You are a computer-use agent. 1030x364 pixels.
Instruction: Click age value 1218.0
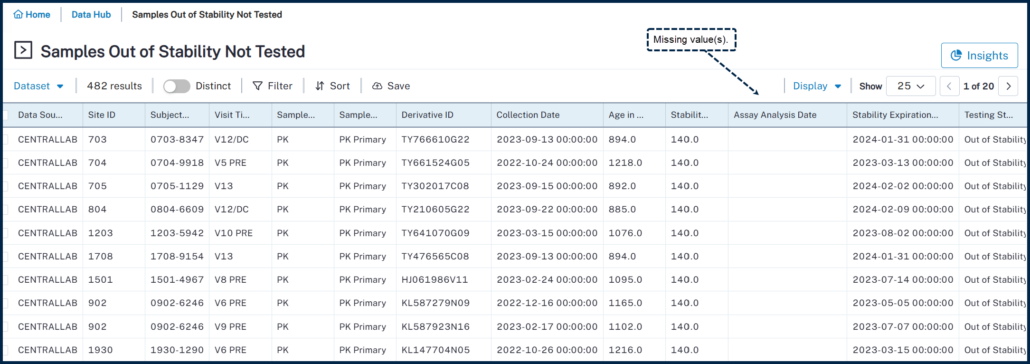[625, 162]
